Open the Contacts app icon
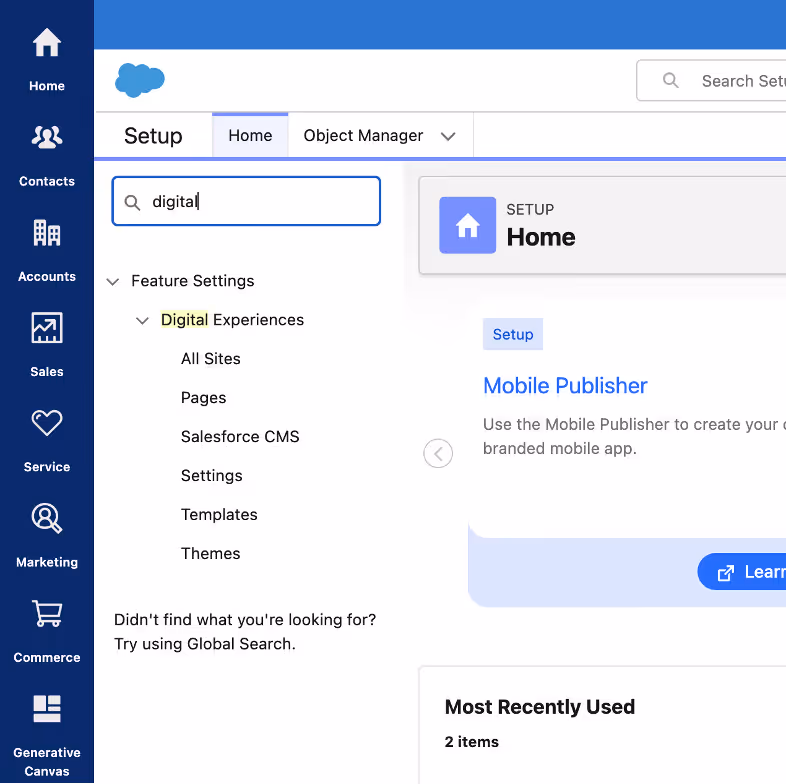 coord(47,137)
